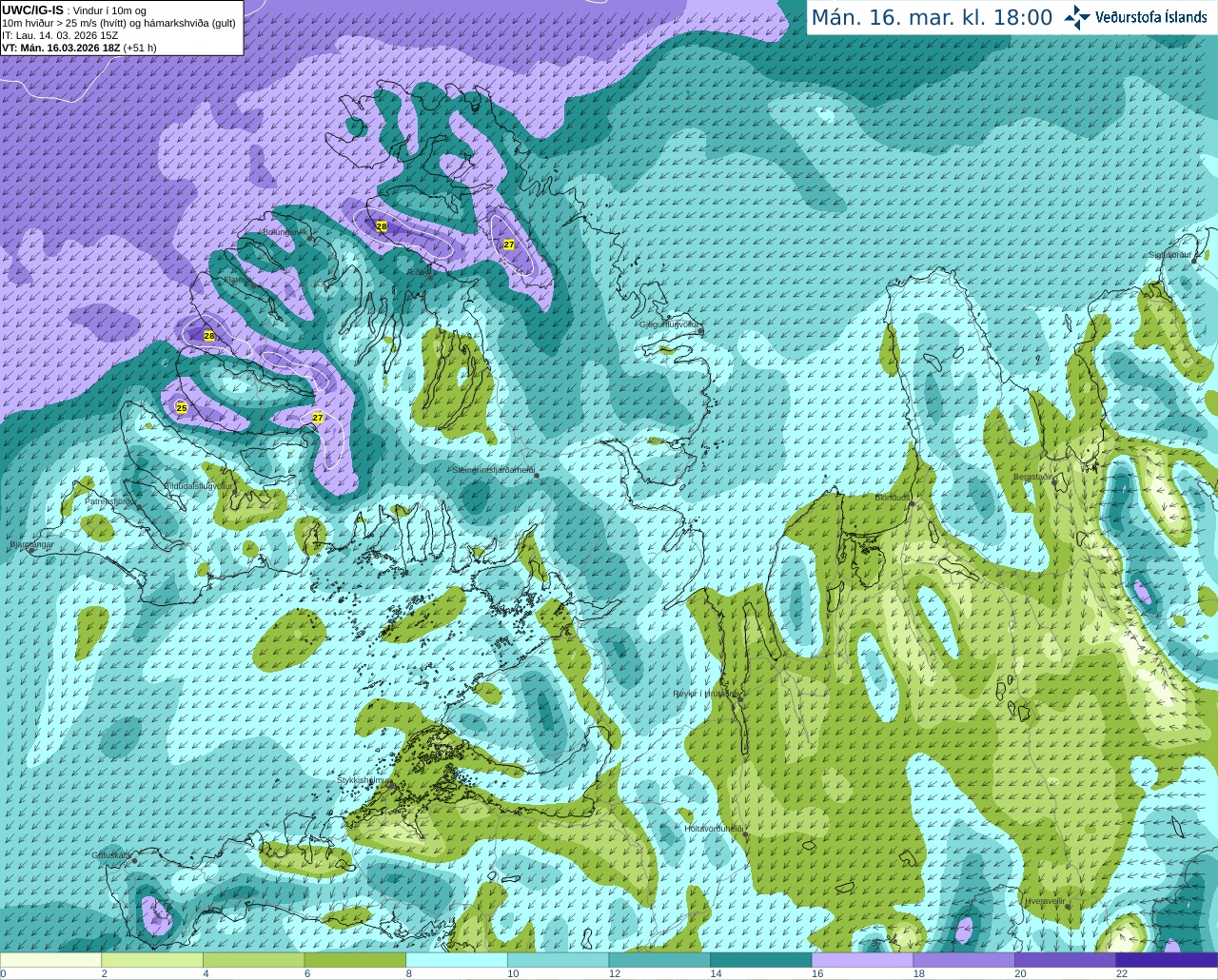Click the 16–18 m/s lavender legend swatch

pyautogui.click(x=863, y=960)
